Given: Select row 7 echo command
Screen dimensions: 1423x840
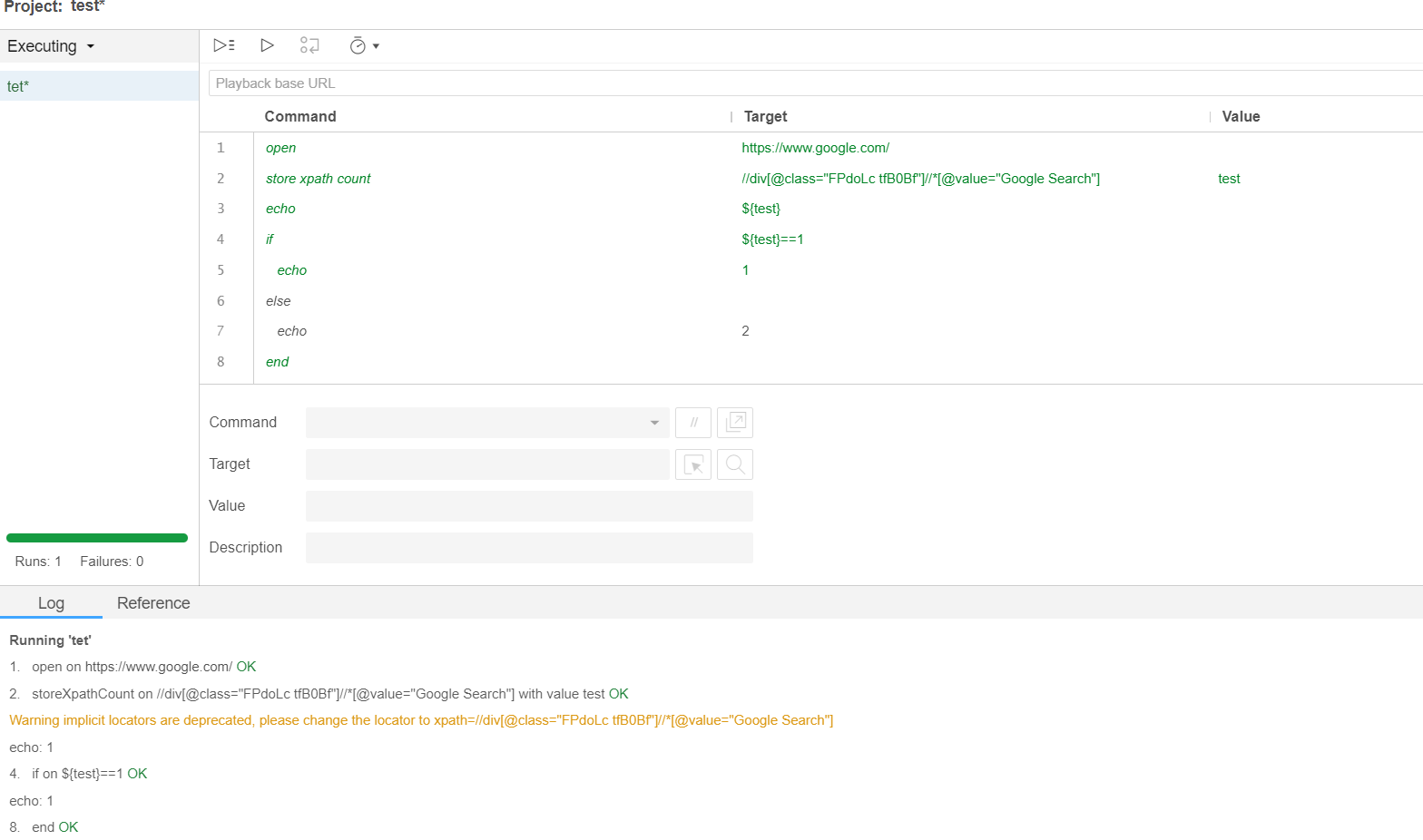Looking at the screenshot, I should (811, 331).
